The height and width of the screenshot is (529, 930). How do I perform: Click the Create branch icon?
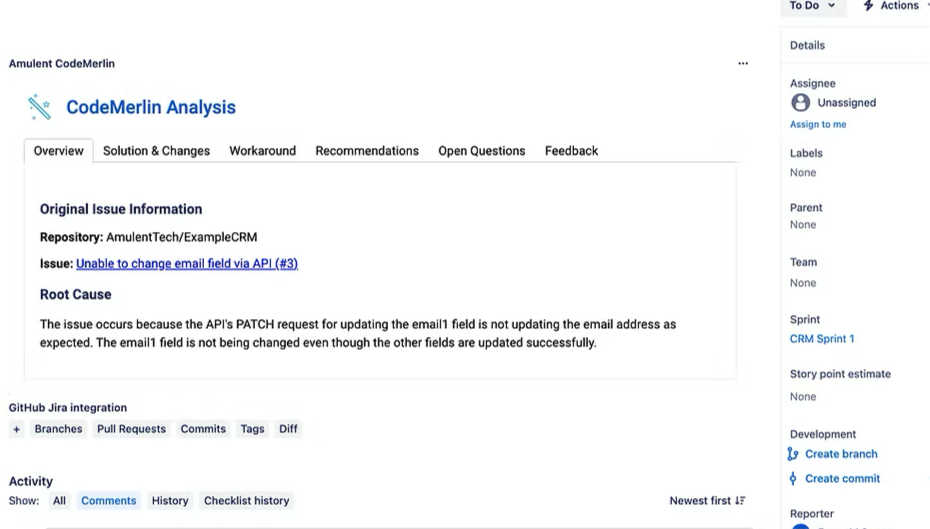[793, 454]
